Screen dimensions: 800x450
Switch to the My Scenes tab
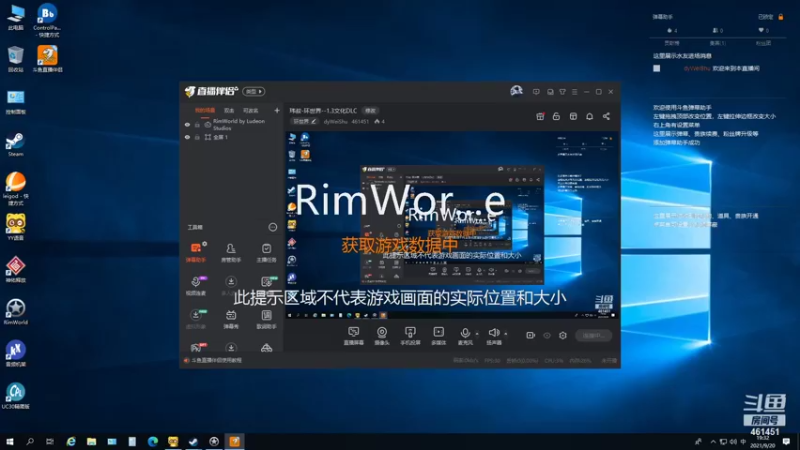(x=205, y=111)
